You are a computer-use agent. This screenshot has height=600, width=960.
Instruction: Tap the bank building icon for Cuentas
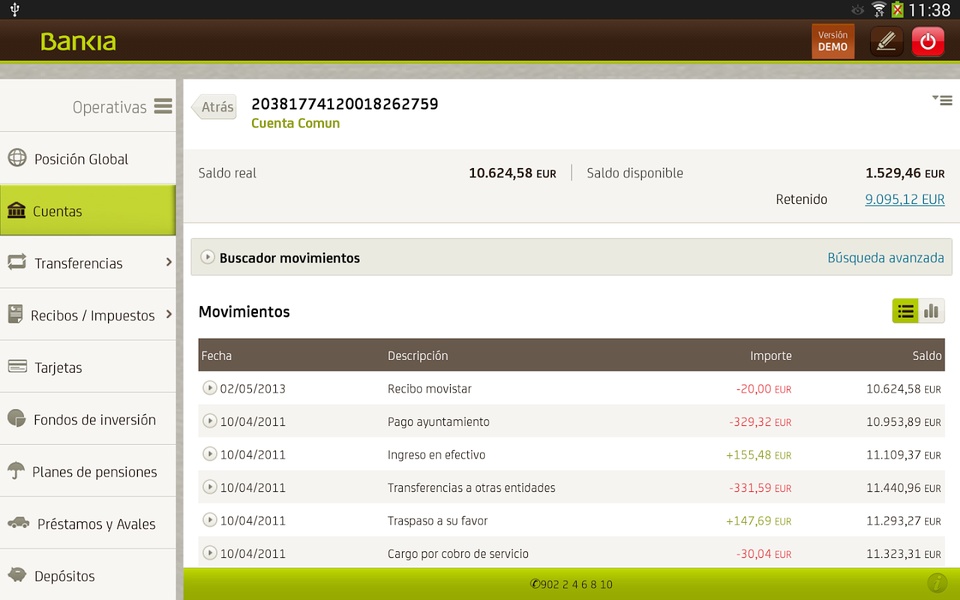click(x=17, y=210)
